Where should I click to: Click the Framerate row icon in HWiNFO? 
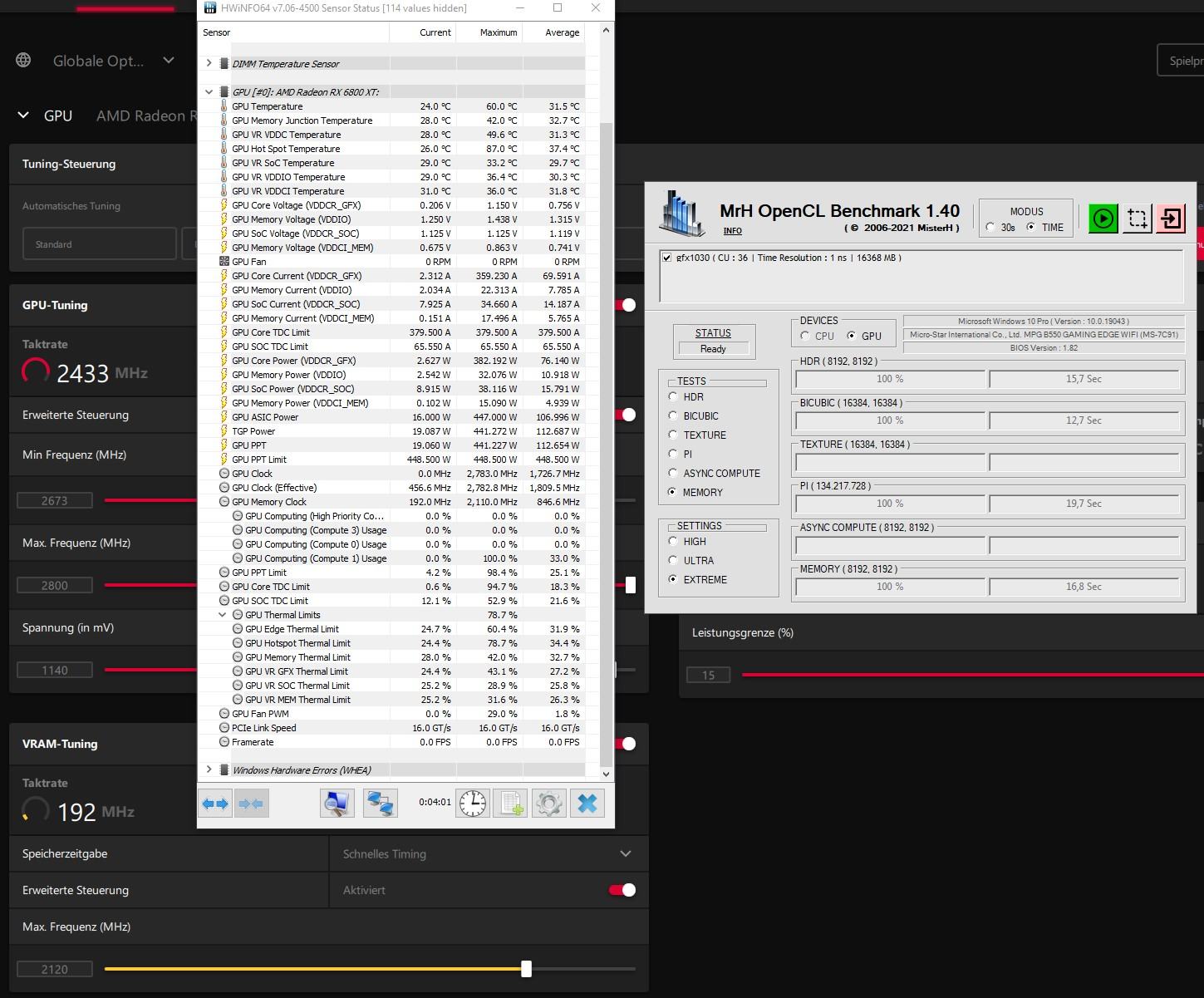(x=224, y=742)
